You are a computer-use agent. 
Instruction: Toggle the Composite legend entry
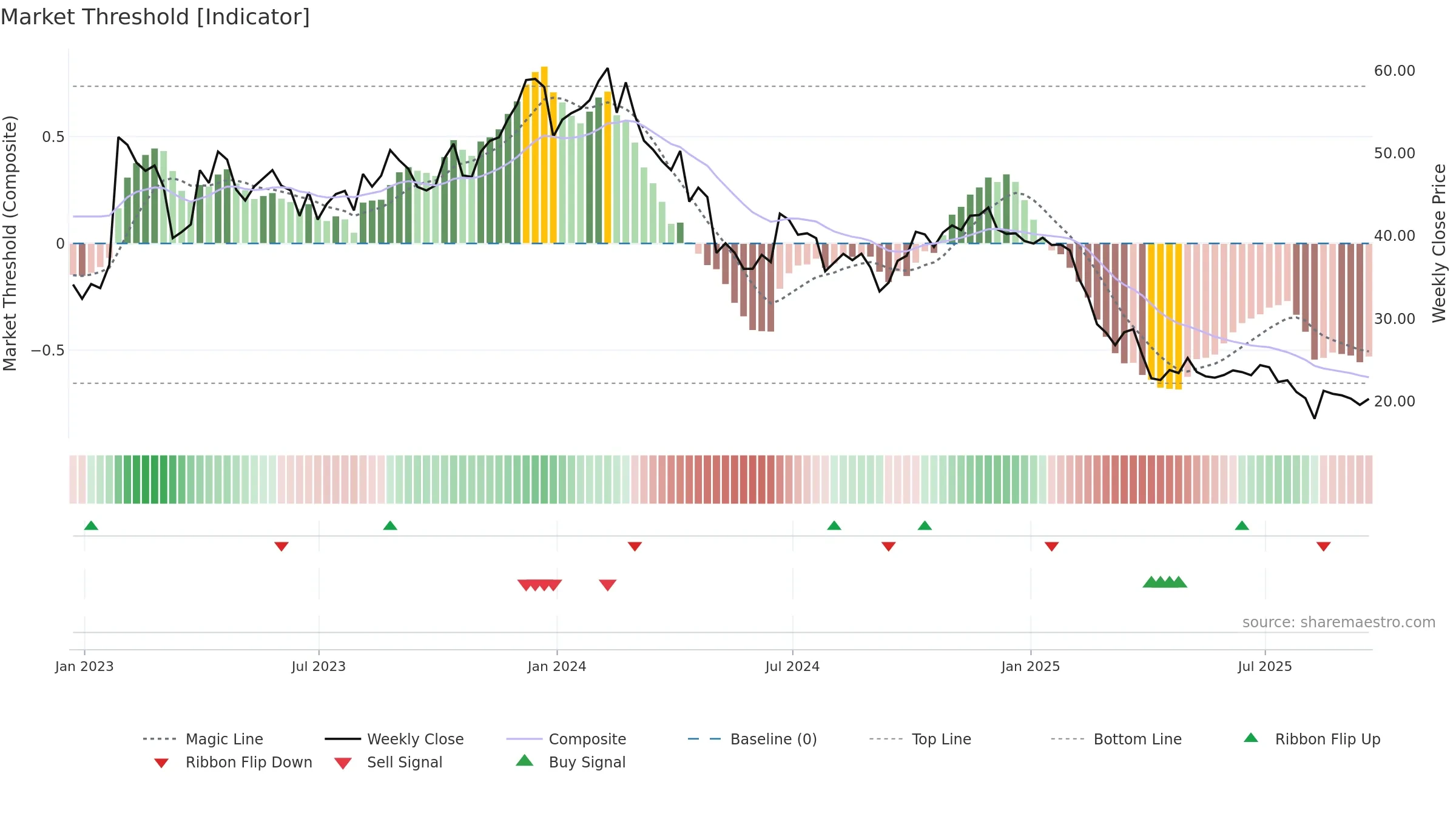566,739
